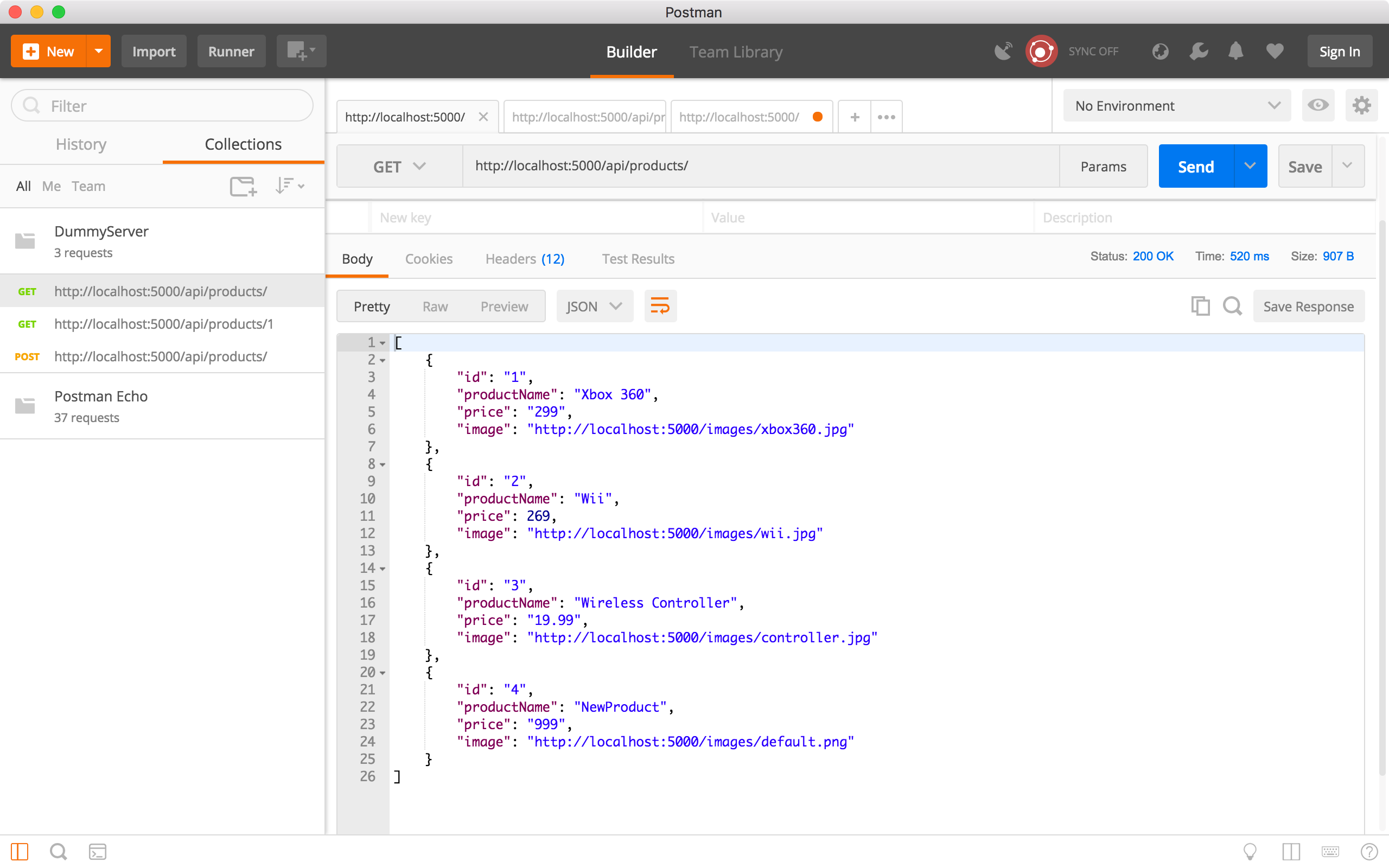The height and width of the screenshot is (868, 1389).
Task: Click the blue Send button
Action: pyautogui.click(x=1196, y=167)
